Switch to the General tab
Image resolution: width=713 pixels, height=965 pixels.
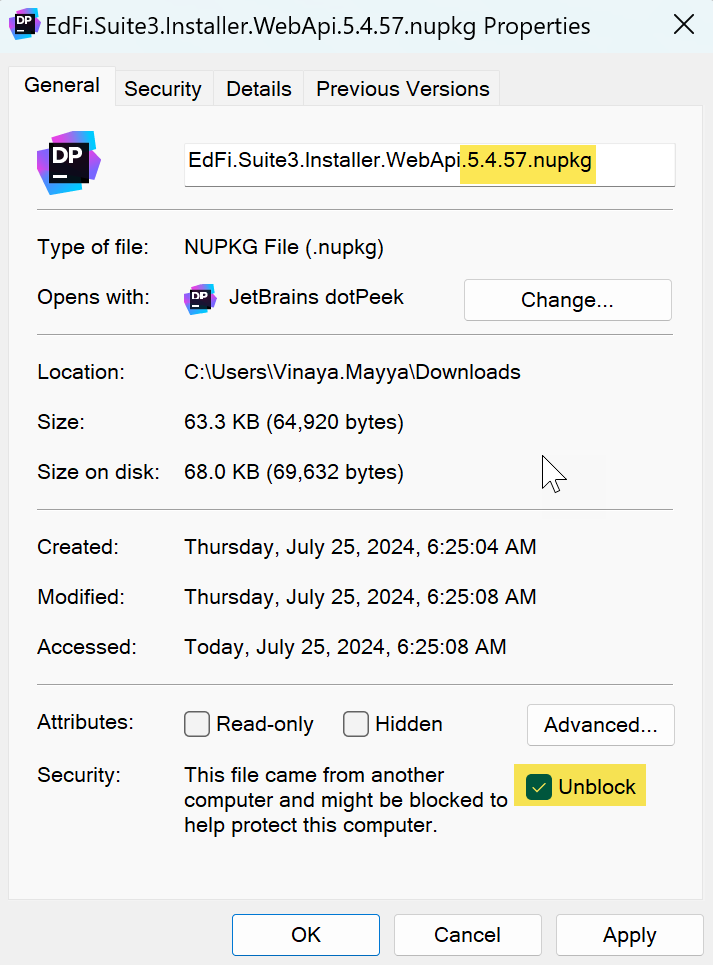point(62,86)
